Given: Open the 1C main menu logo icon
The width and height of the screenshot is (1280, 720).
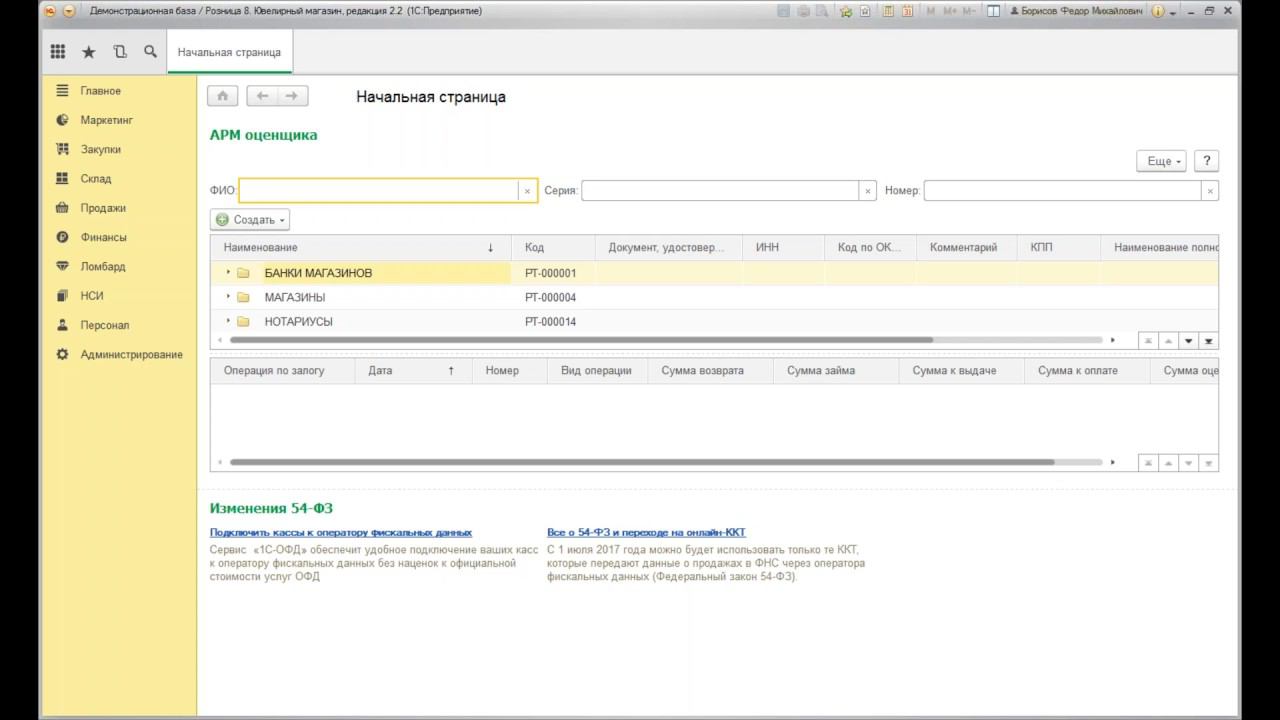Looking at the screenshot, I should [49, 11].
